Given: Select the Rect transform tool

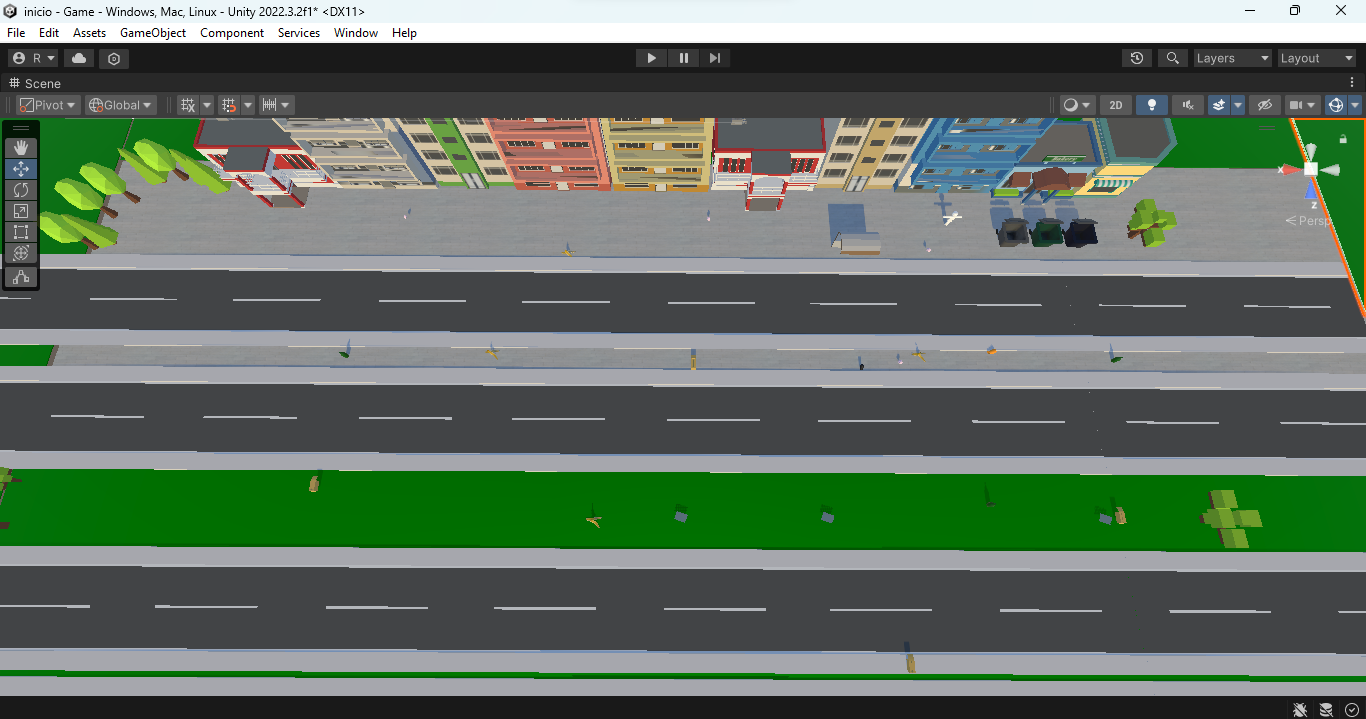Looking at the screenshot, I should click(x=21, y=232).
